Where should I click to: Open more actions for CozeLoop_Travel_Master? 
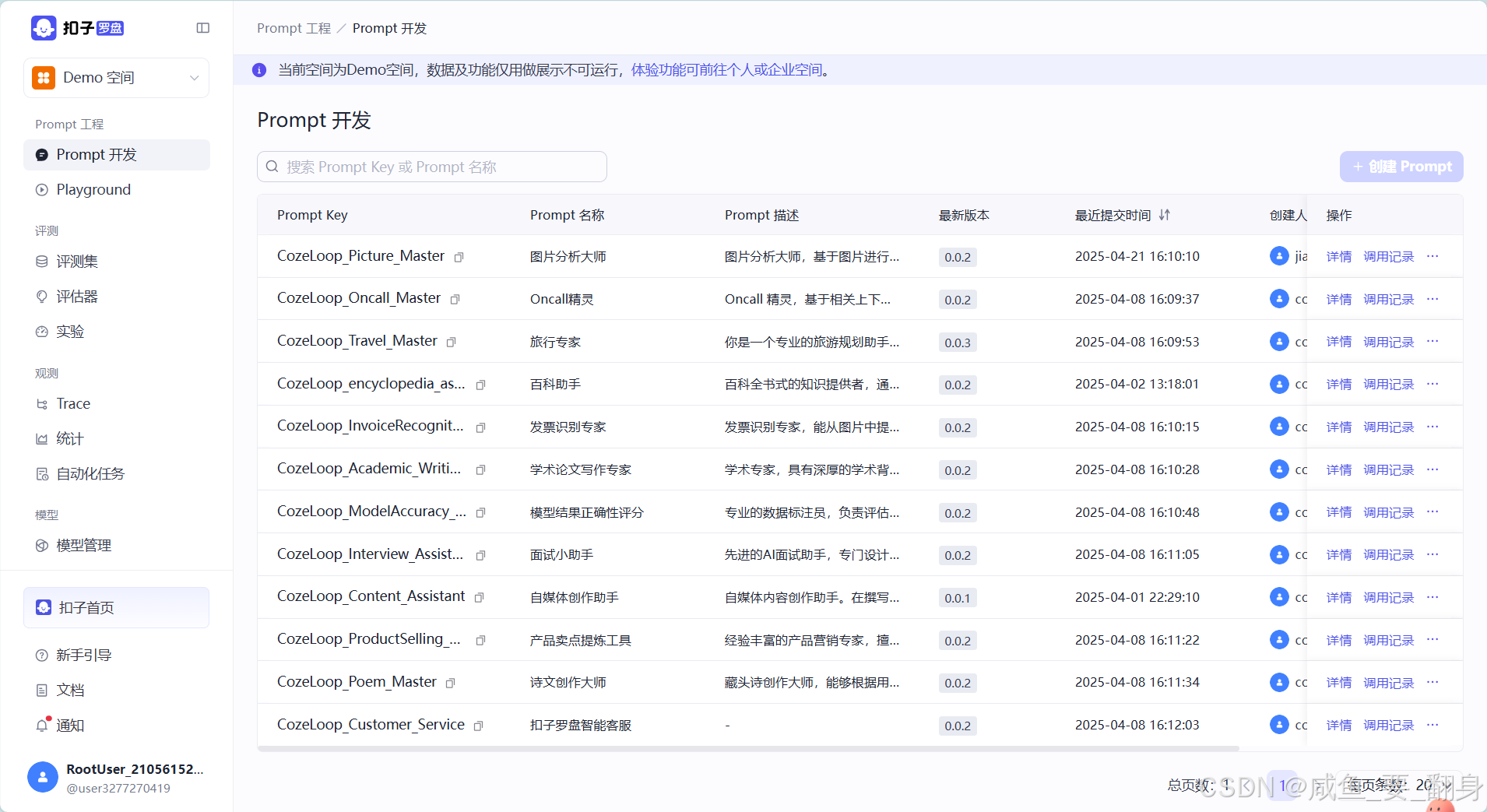click(x=1433, y=341)
